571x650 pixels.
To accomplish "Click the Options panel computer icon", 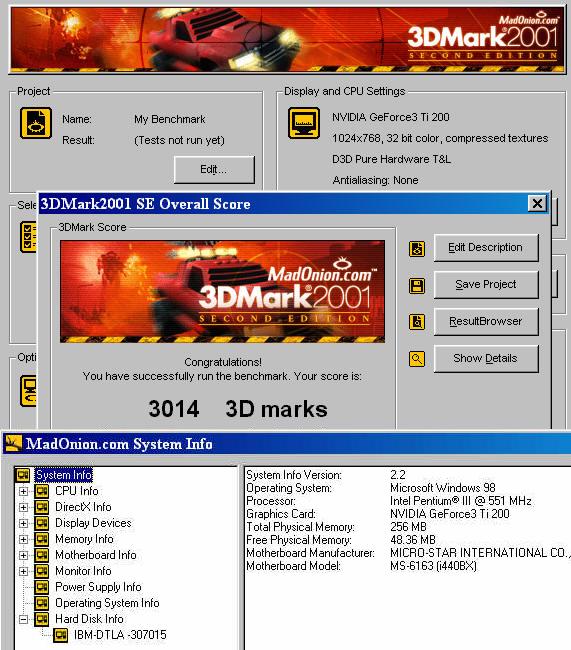I will [28, 390].
